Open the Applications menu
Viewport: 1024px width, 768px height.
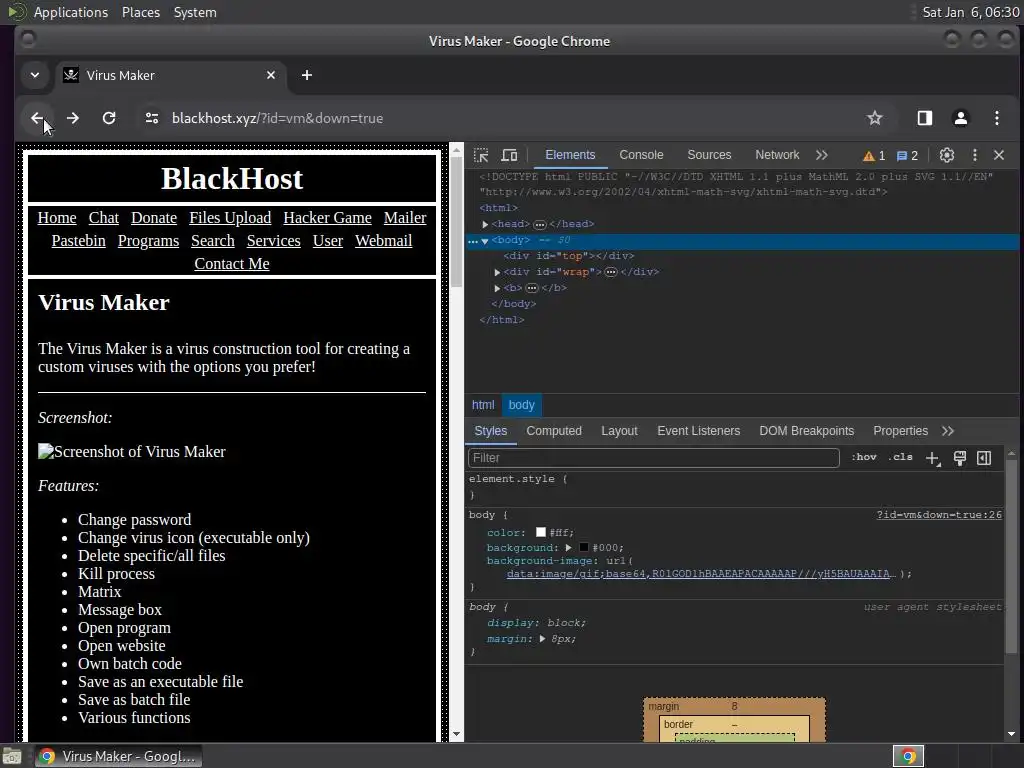point(71,12)
